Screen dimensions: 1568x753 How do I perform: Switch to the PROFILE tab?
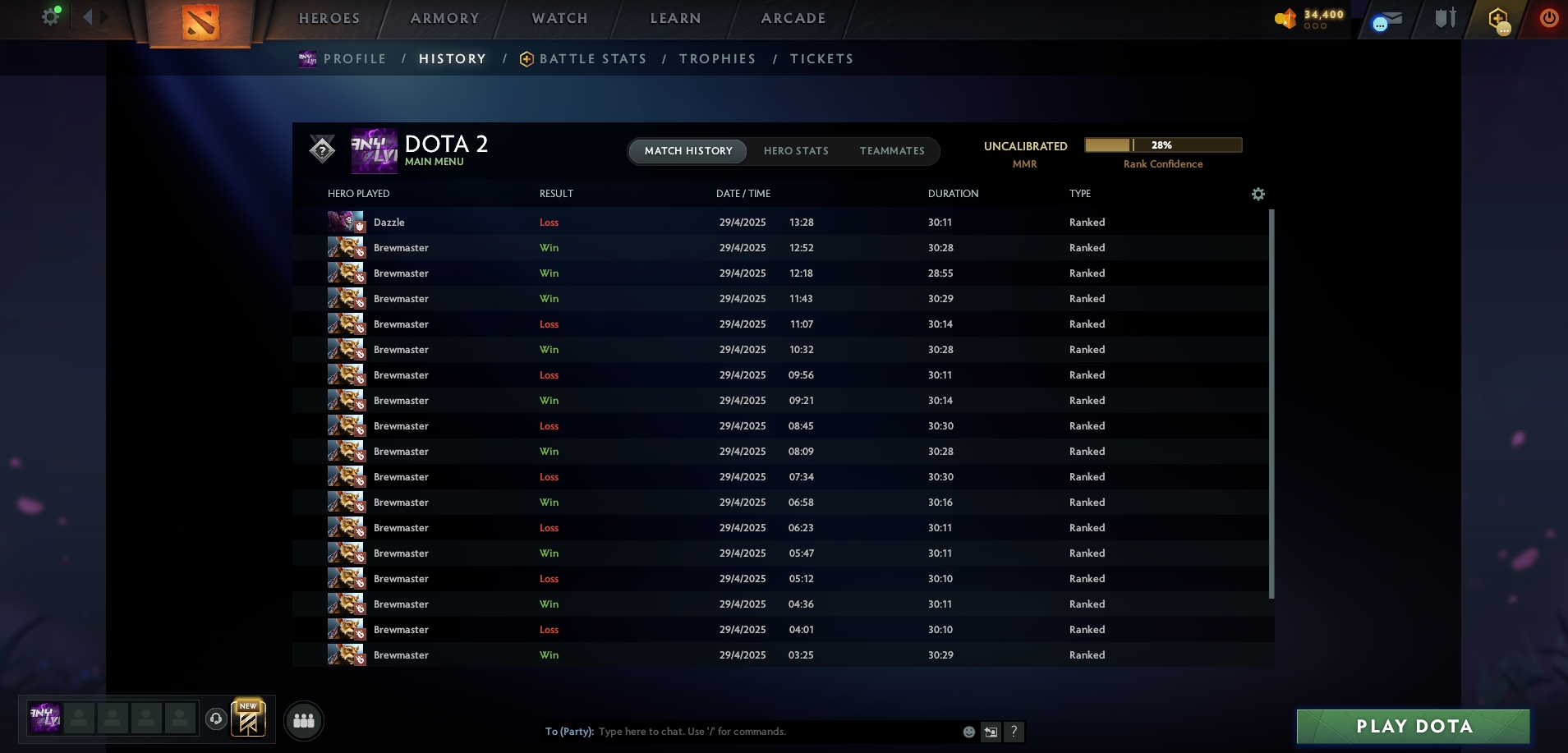click(x=355, y=59)
